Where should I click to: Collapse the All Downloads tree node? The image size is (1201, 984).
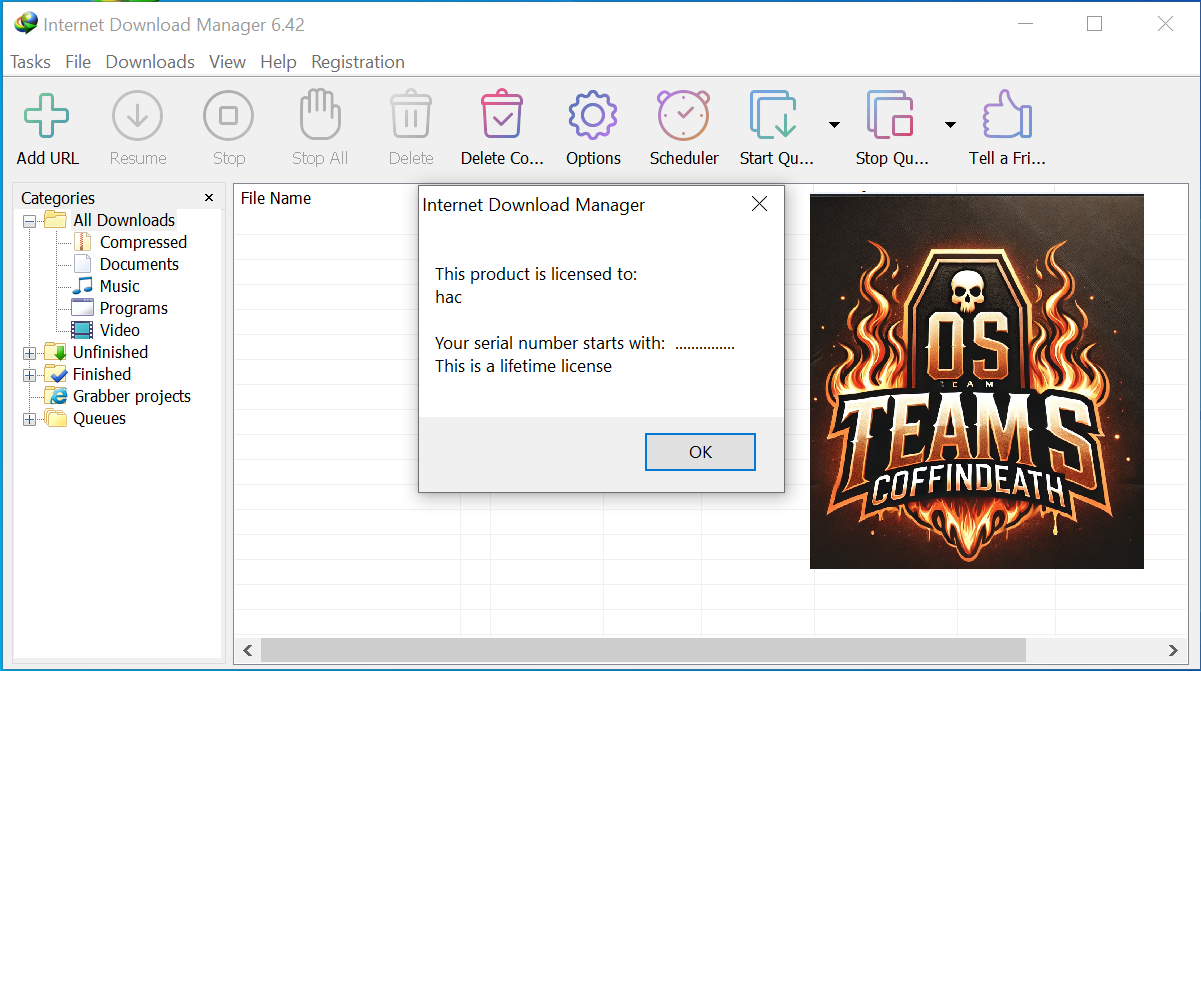tap(30, 221)
